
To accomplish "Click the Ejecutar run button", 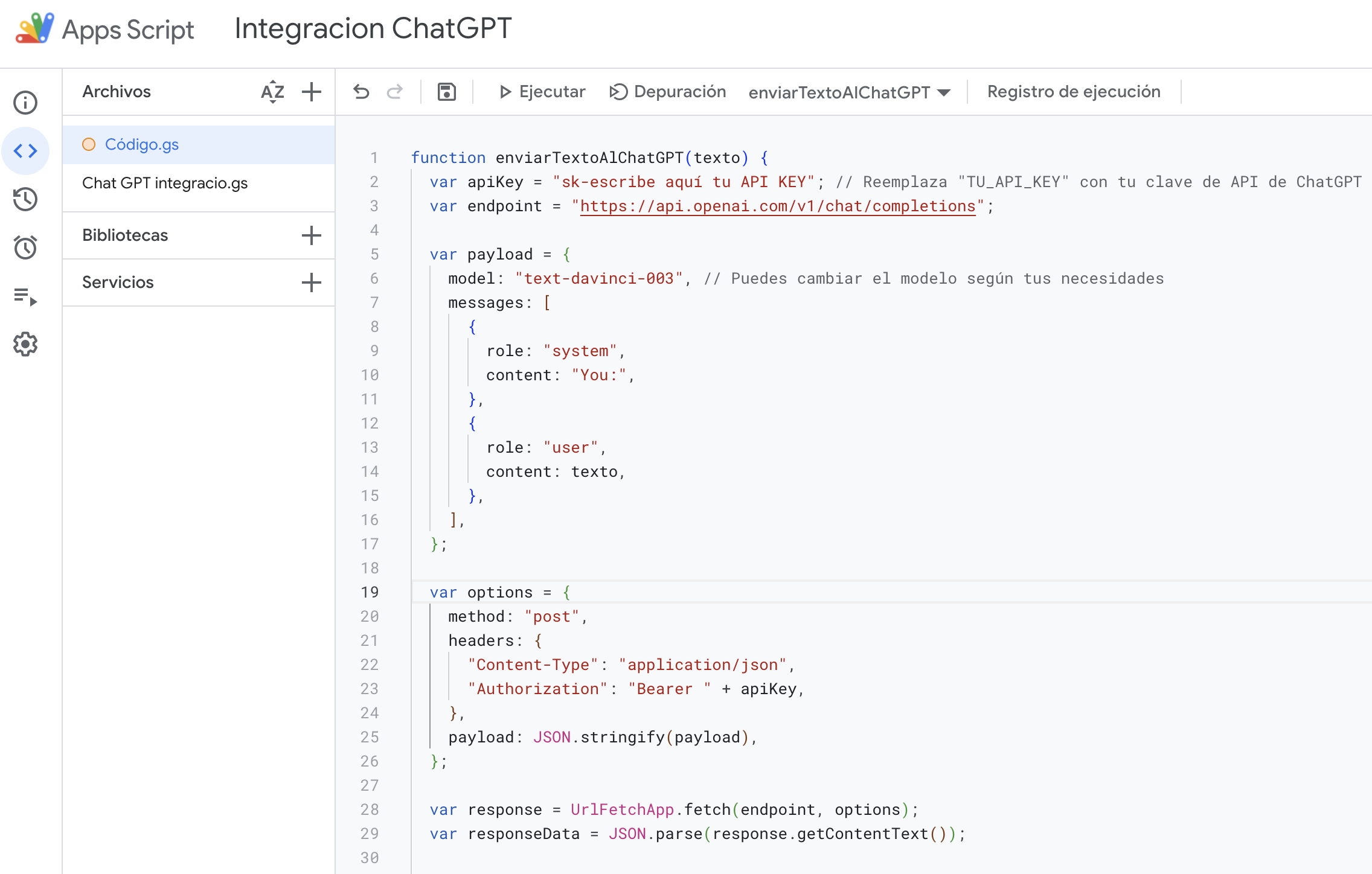I will 542,92.
